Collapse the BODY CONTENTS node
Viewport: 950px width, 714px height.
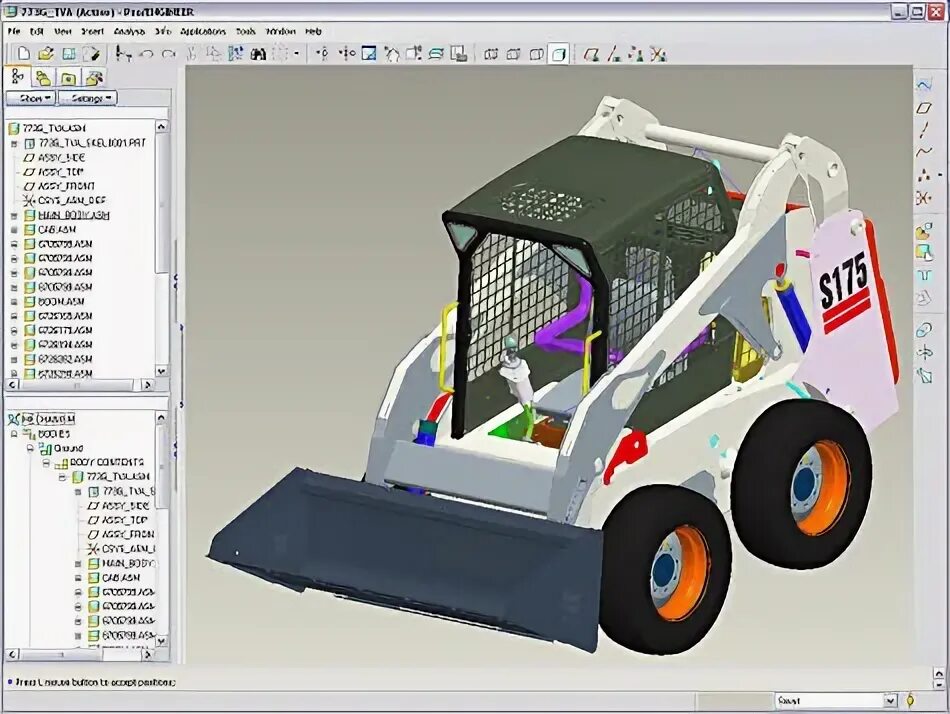pyautogui.click(x=46, y=463)
